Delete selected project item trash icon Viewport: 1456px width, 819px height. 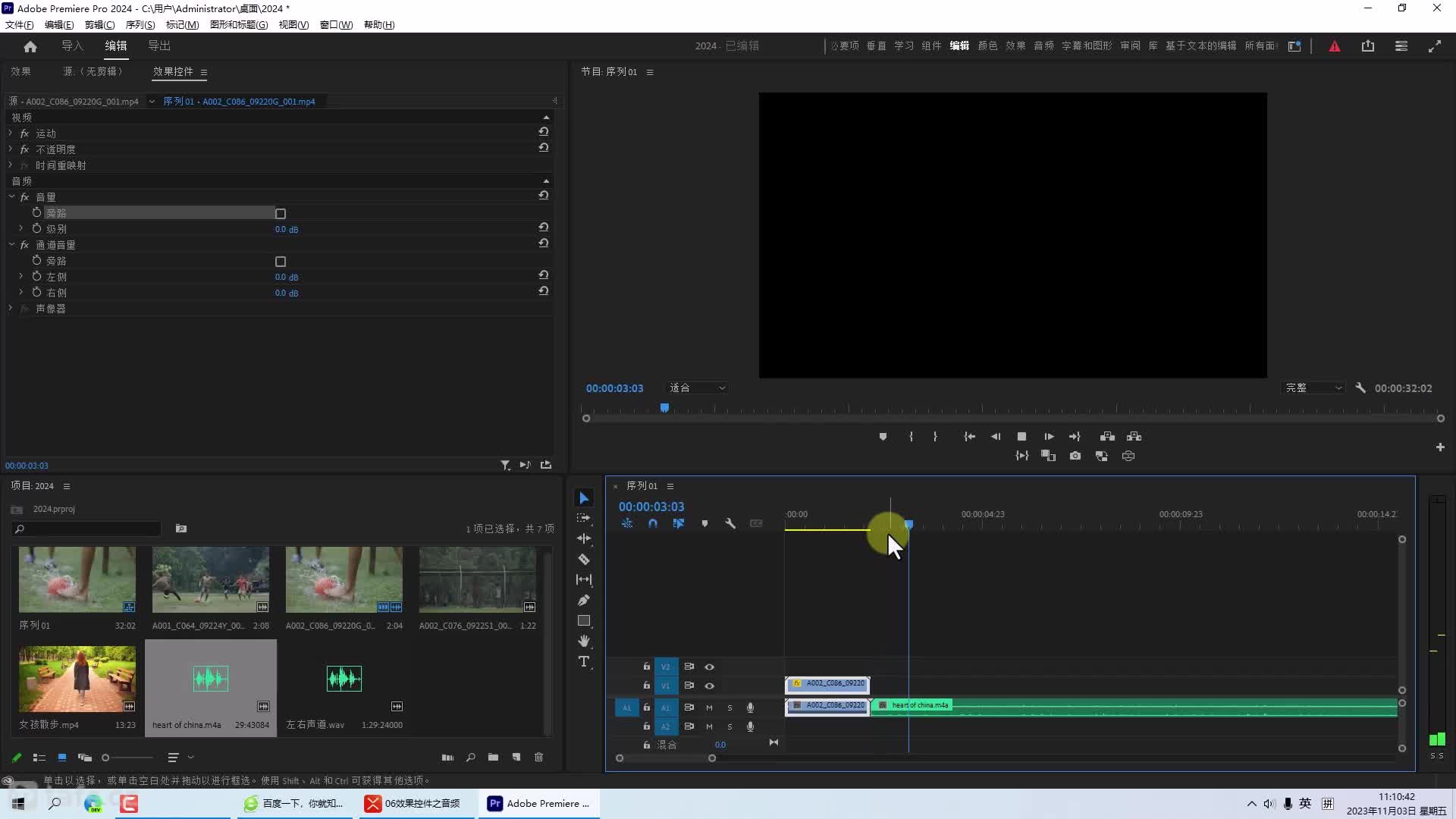tap(538, 757)
